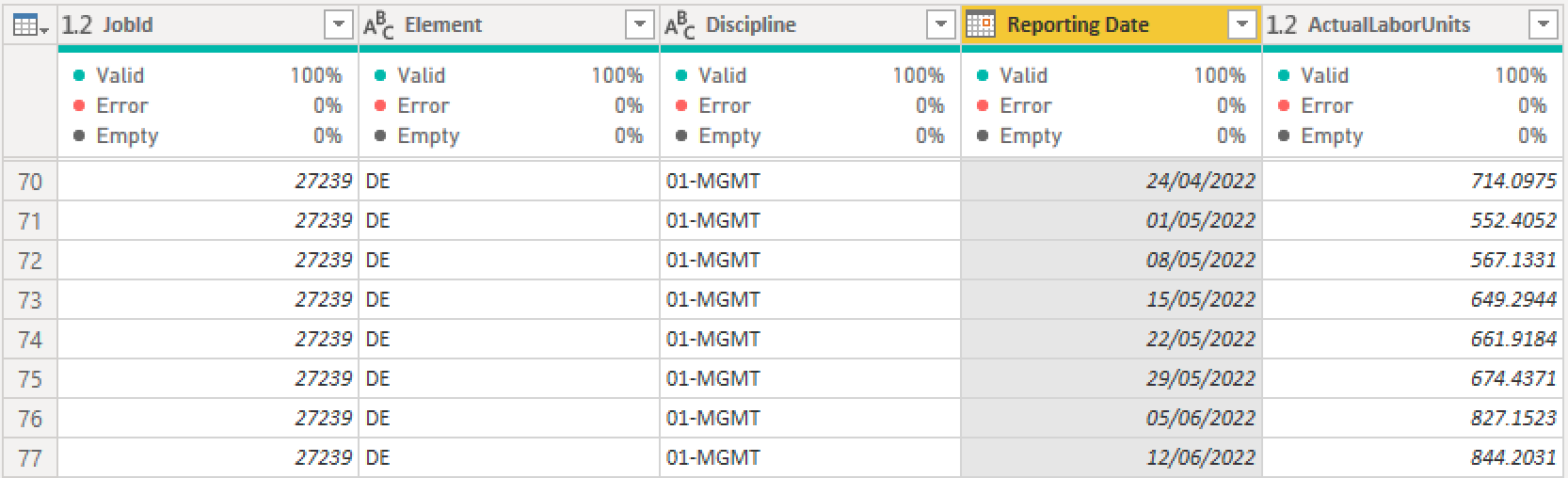Click the Valid 100% stat under Reporting Date
Viewport: 1568px width, 478px height.
click(1112, 75)
